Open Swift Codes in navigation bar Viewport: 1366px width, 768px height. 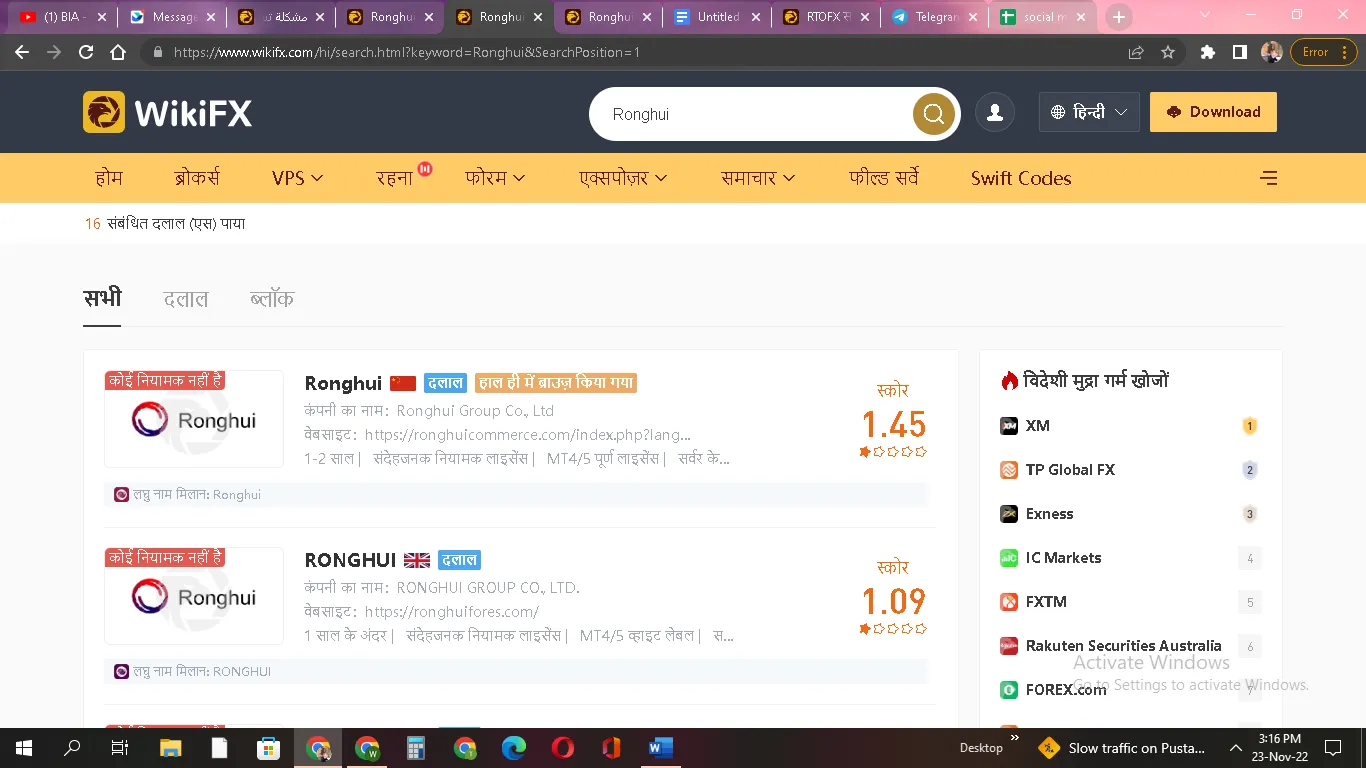pyautogui.click(x=1021, y=178)
